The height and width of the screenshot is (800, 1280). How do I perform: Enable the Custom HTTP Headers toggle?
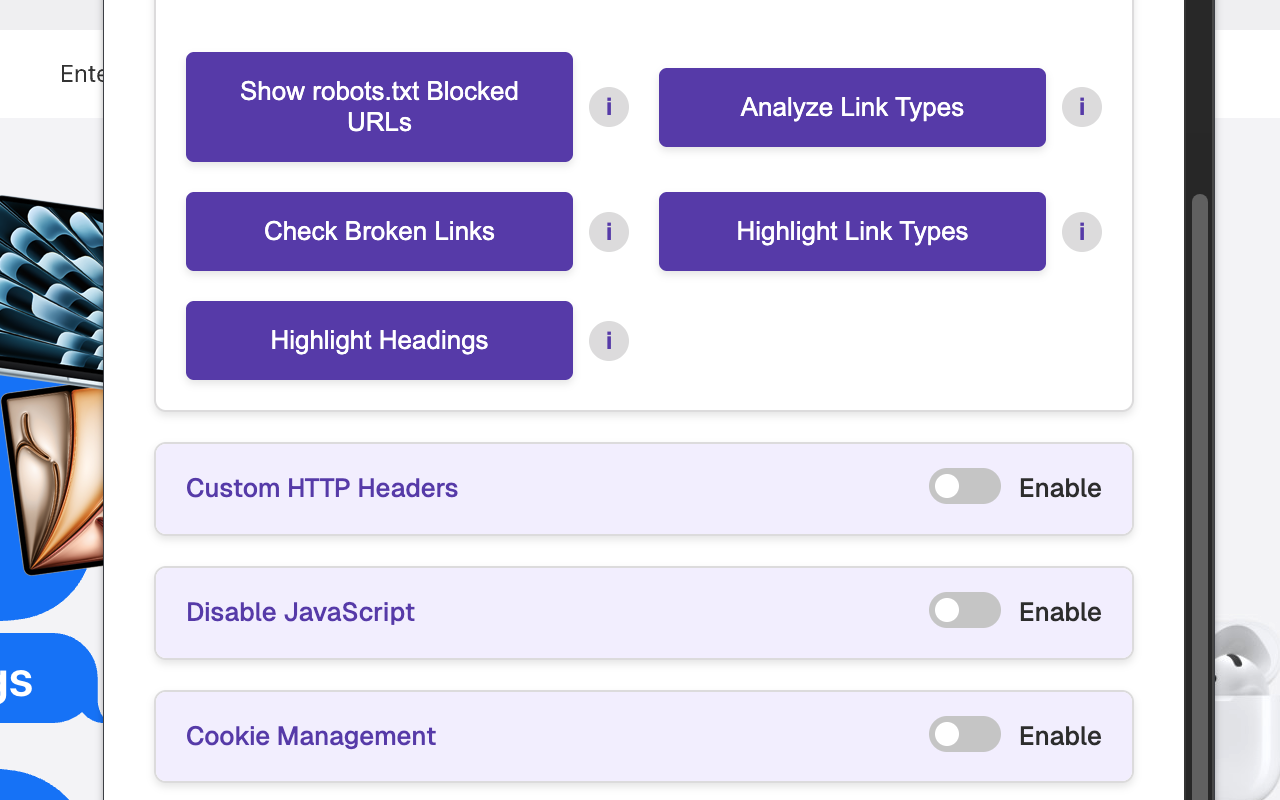click(x=964, y=487)
